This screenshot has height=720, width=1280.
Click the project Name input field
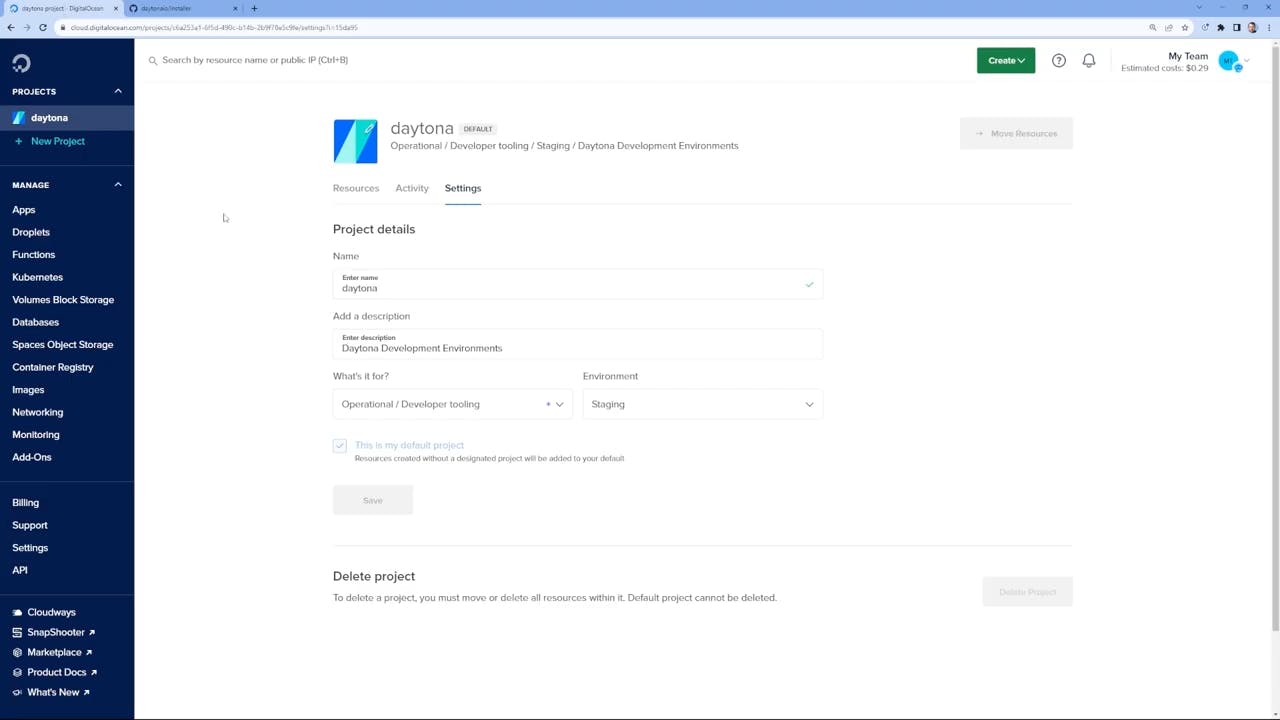pyautogui.click(x=578, y=284)
